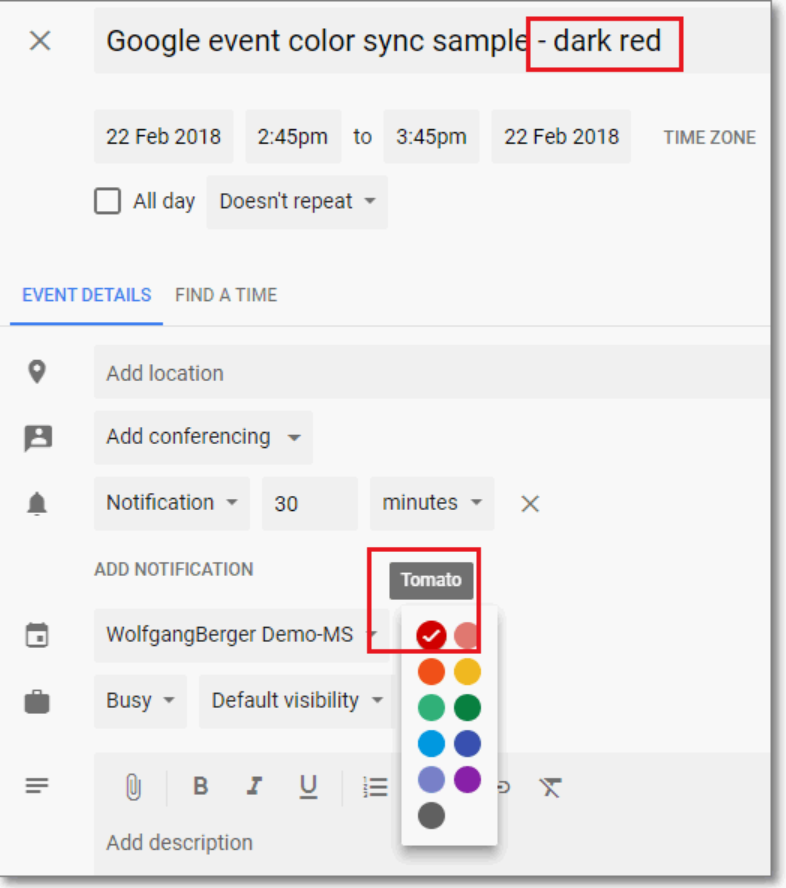This screenshot has height=888, width=786.
Task: Attach a file with paperclip icon
Action: (x=133, y=787)
